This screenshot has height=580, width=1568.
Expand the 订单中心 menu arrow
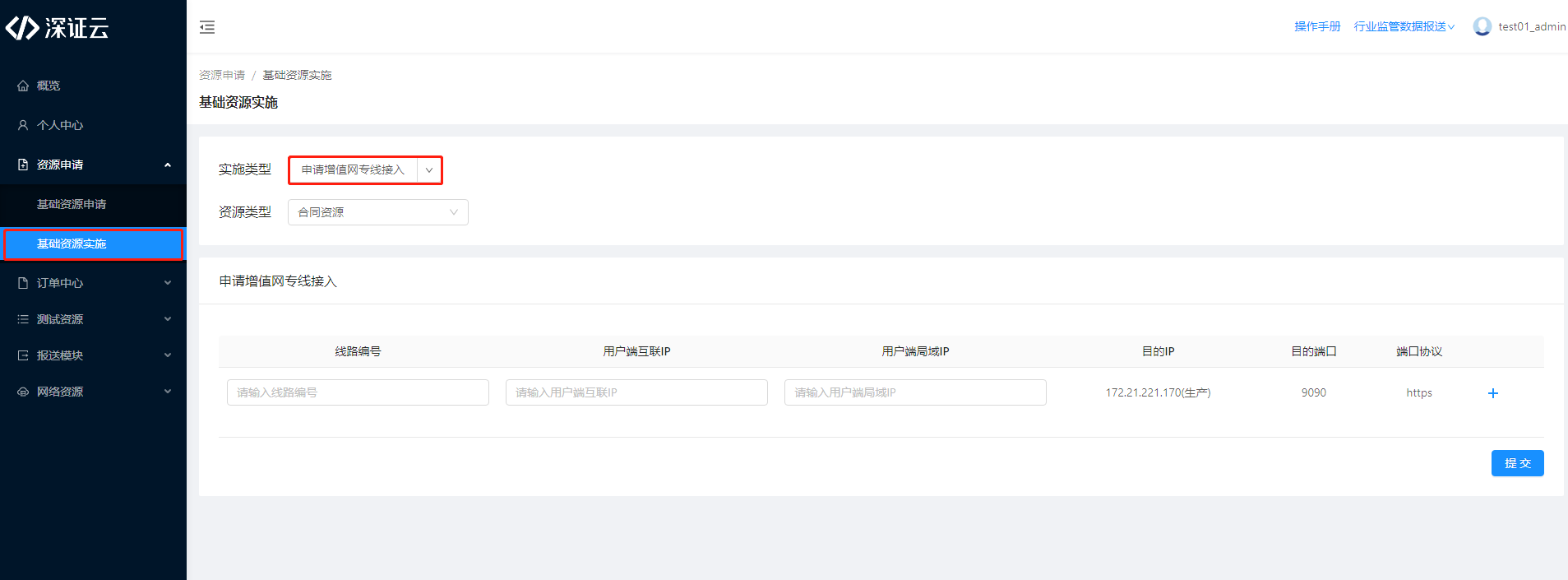[168, 283]
